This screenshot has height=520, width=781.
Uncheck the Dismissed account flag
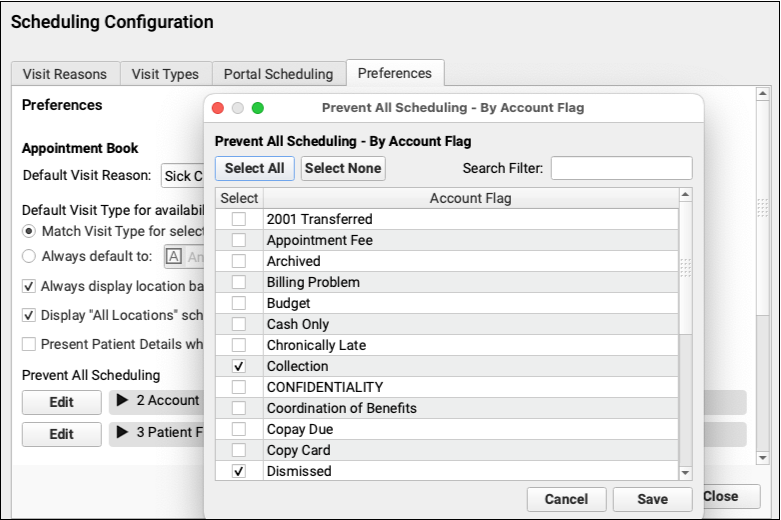point(238,472)
